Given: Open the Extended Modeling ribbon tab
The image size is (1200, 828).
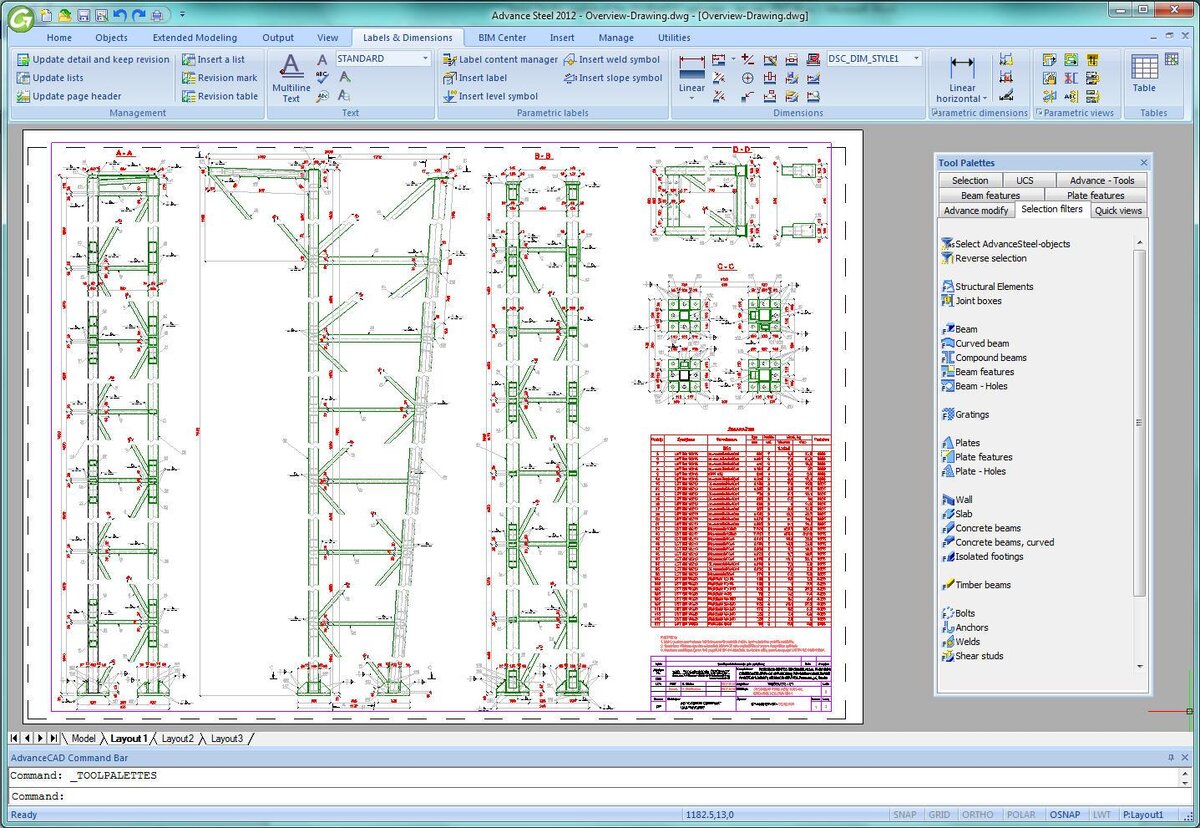Looking at the screenshot, I should coord(195,38).
